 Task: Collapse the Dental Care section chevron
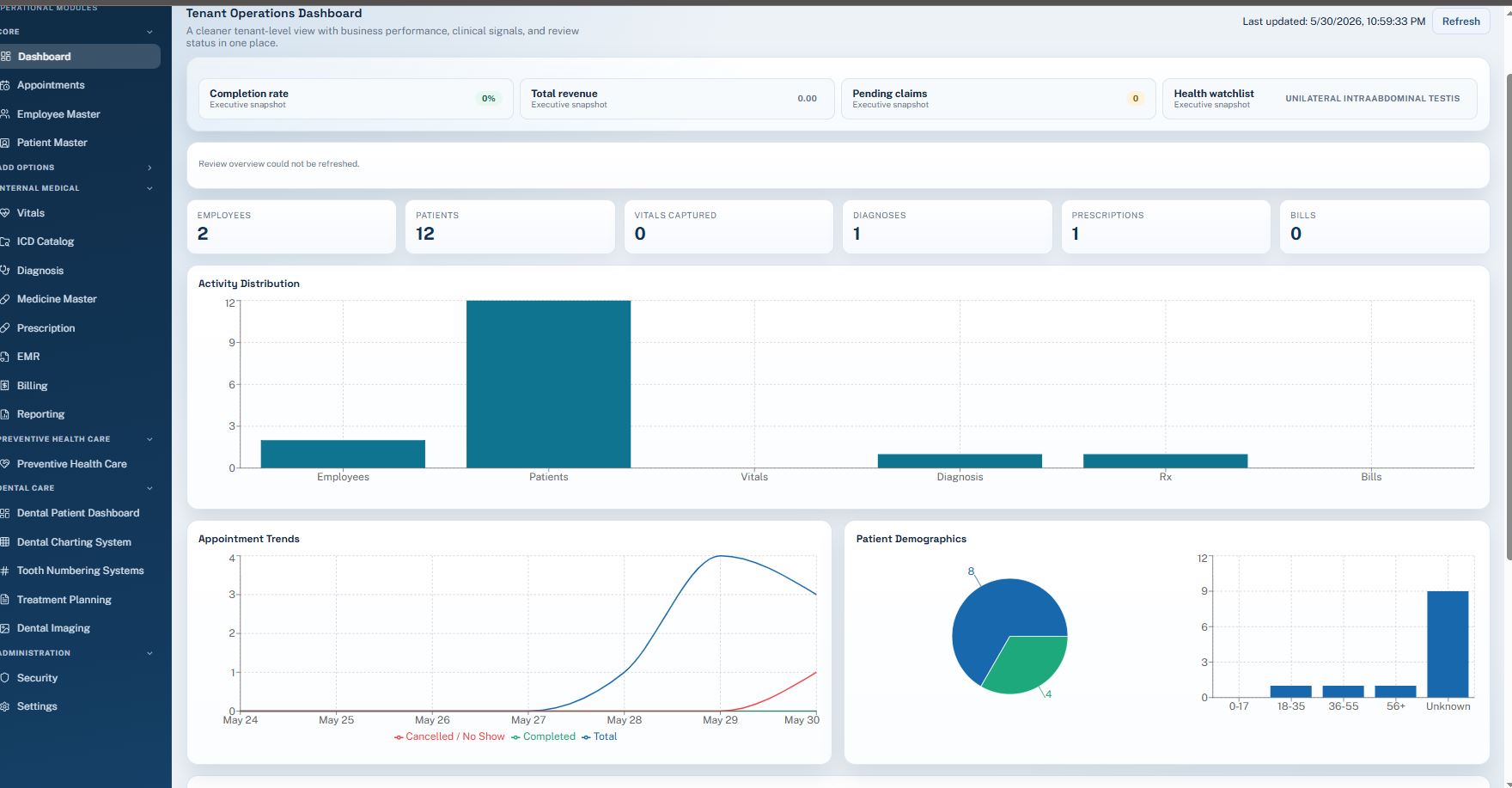click(149, 488)
